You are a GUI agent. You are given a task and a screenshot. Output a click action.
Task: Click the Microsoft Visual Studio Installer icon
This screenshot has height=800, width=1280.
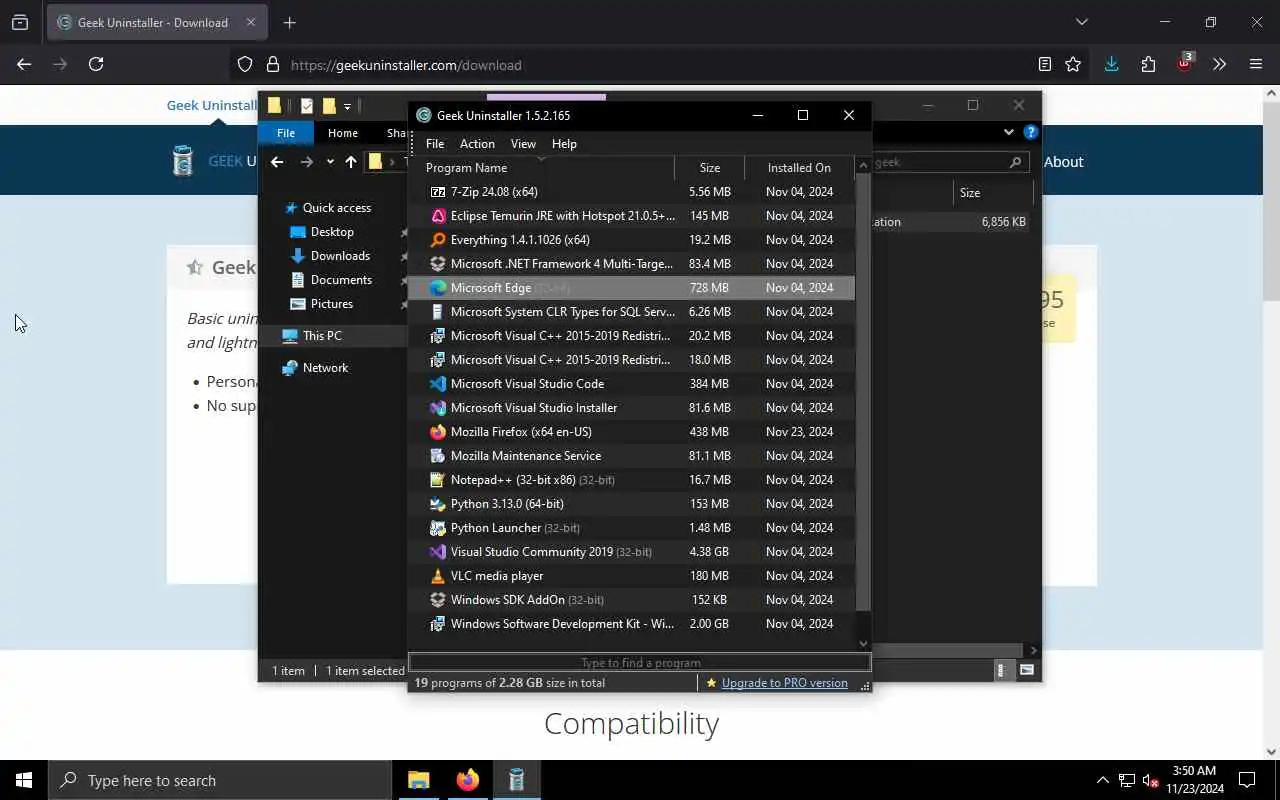tap(438, 407)
